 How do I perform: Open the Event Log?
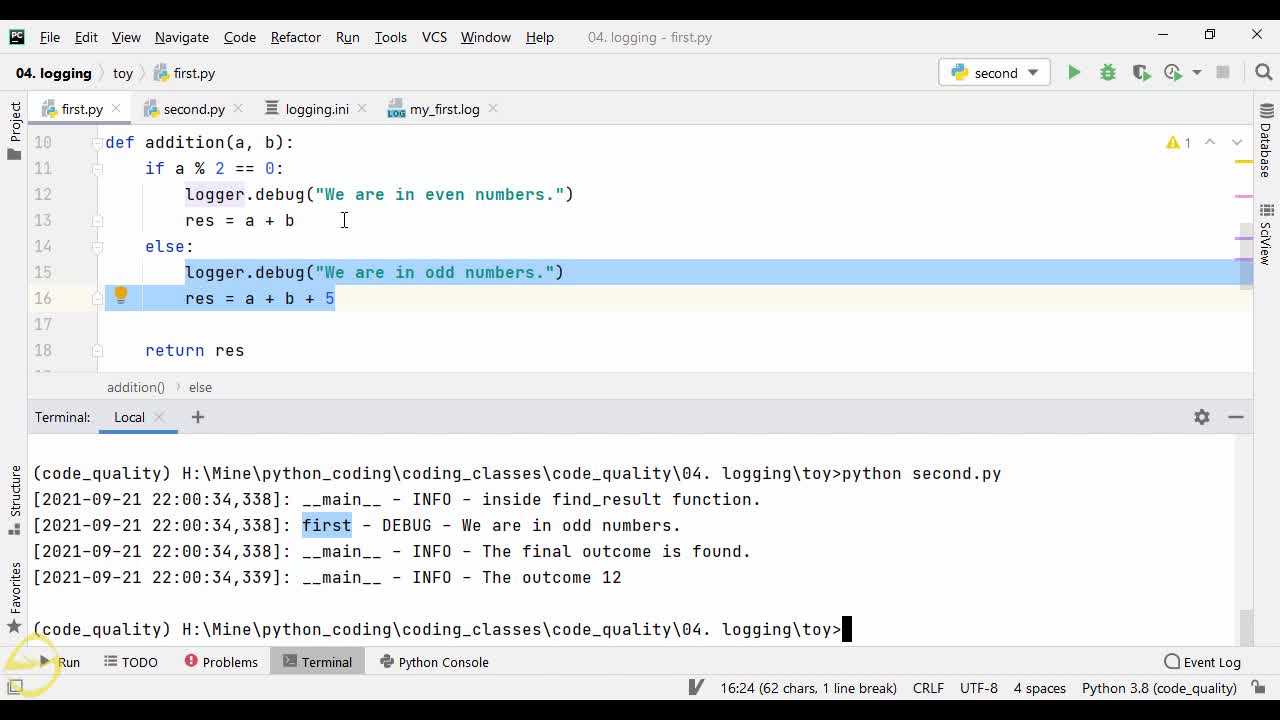point(1202,662)
